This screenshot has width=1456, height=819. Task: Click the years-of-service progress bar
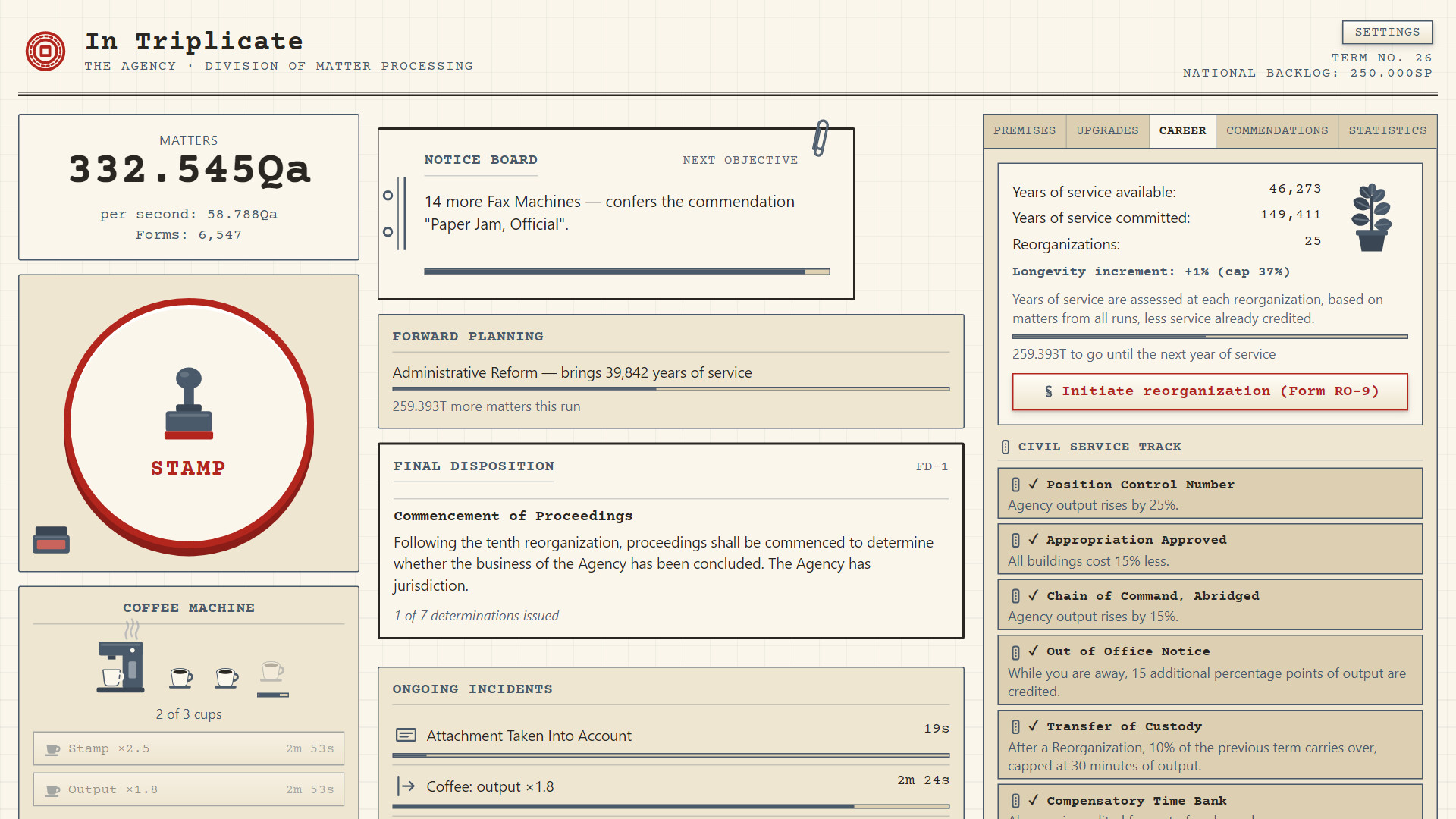click(x=1210, y=336)
